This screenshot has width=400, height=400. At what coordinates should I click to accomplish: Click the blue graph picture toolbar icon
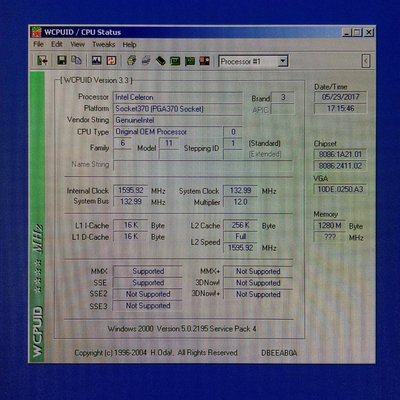pyautogui.click(x=97, y=60)
